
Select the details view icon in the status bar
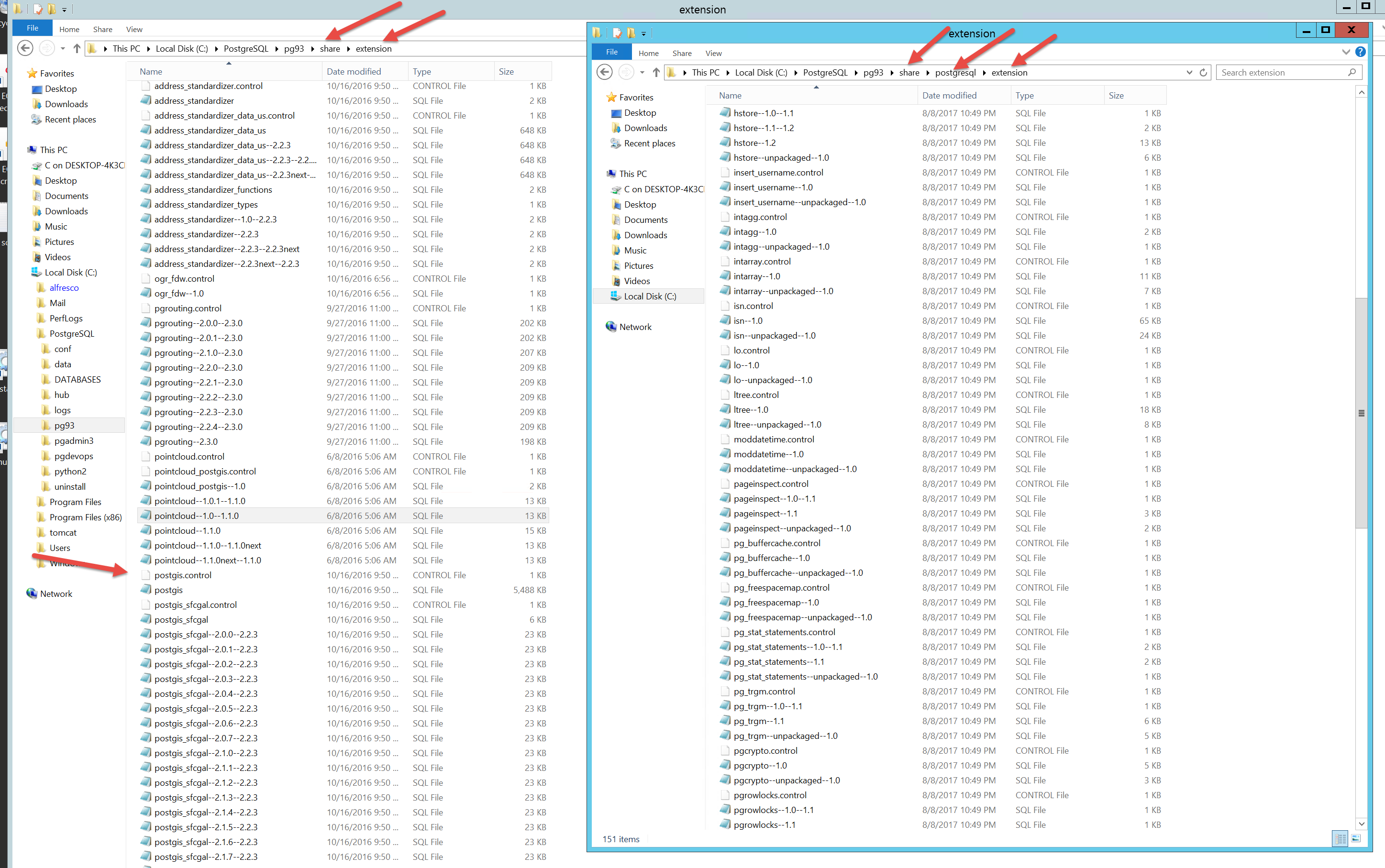[1340, 839]
